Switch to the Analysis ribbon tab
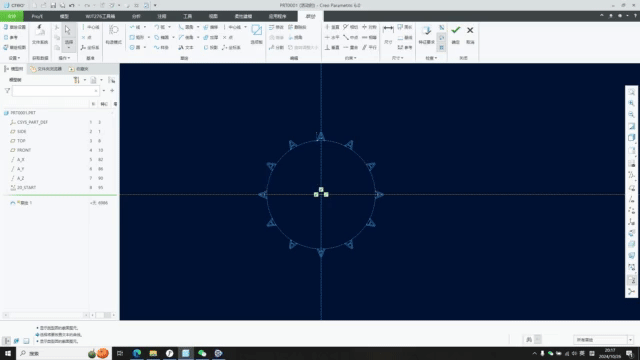Viewport: 640px width, 360px height. [136, 16]
